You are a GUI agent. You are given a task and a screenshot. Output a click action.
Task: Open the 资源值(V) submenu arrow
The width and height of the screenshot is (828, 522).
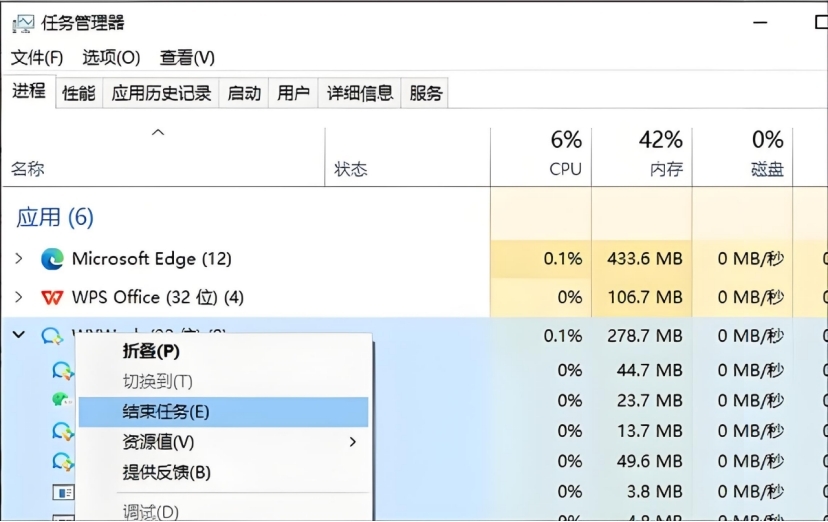353,442
